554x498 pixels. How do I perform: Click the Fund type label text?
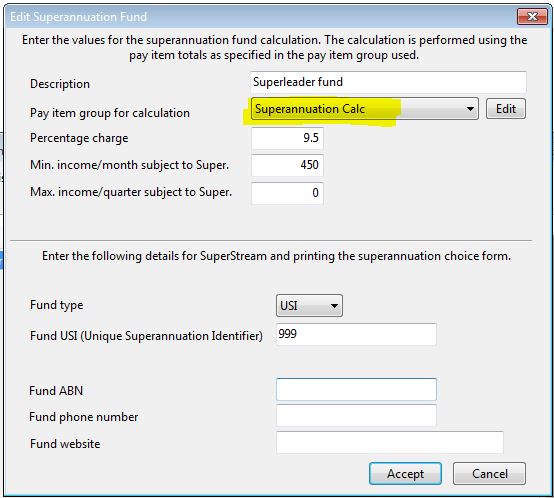pos(57,305)
